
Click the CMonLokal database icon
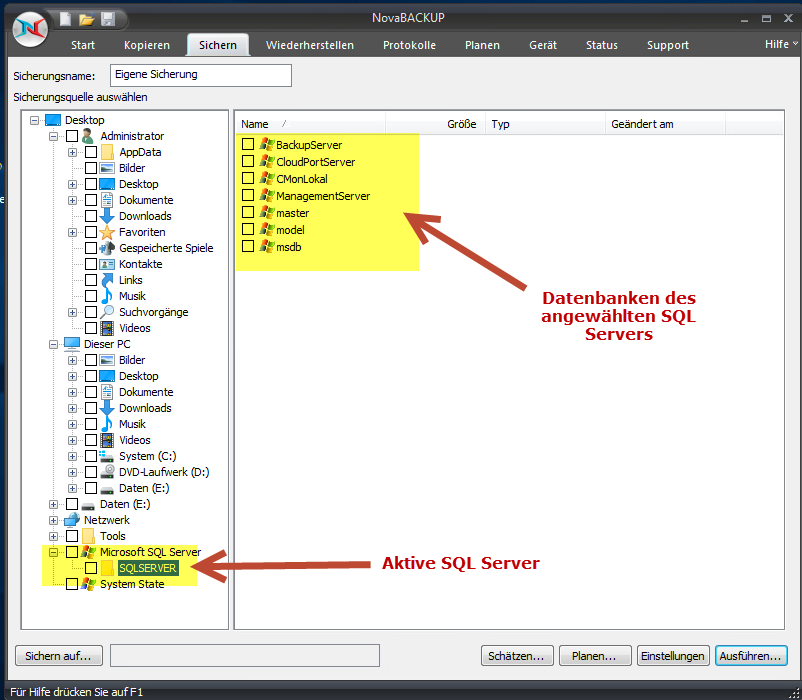[266, 178]
